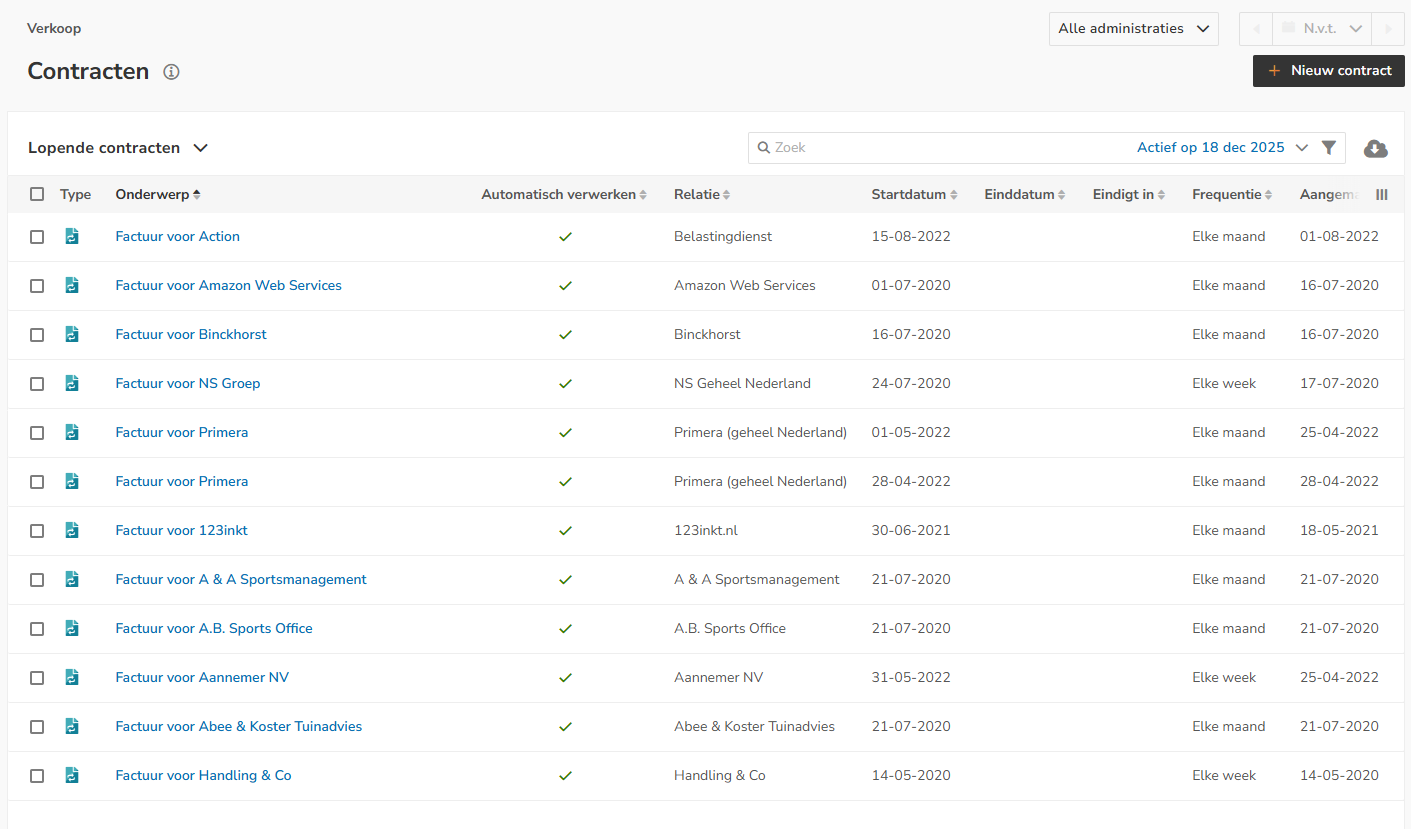Click the checkmark in the Action row
This screenshot has width=1411, height=829.
[565, 237]
